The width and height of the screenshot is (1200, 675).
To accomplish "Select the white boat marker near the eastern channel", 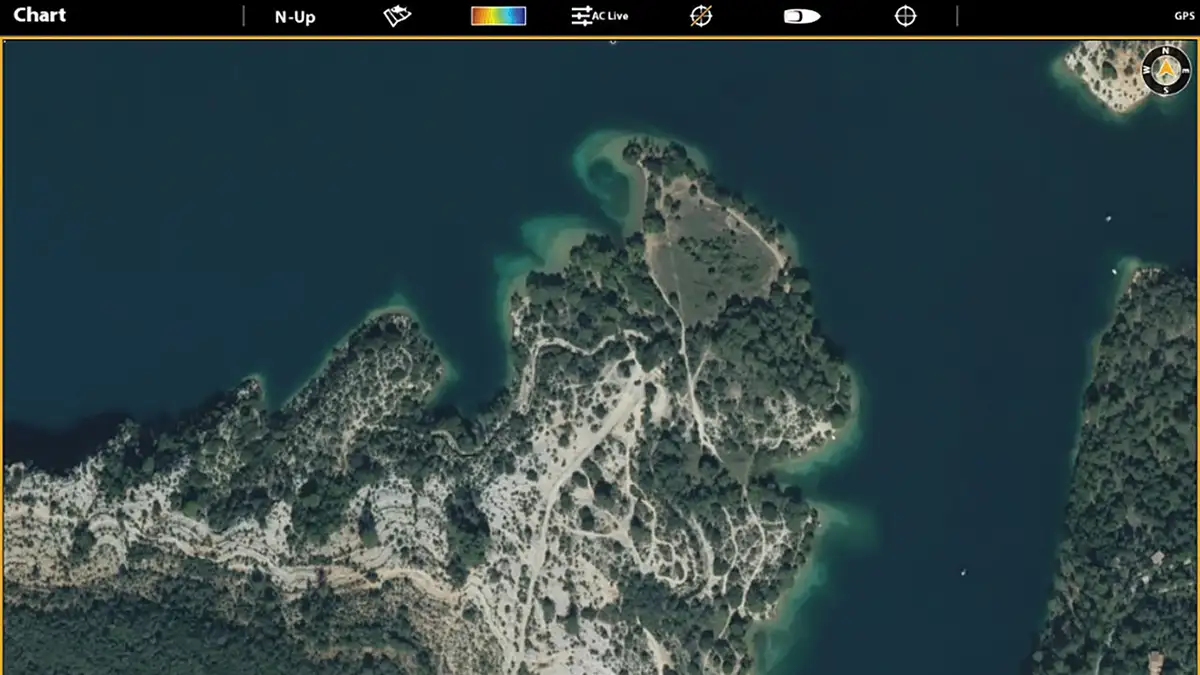I will coord(1114,272).
